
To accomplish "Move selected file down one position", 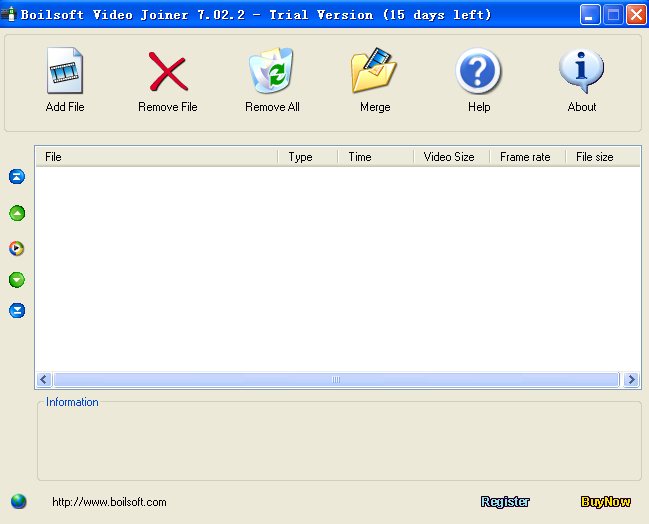I will pos(17,280).
